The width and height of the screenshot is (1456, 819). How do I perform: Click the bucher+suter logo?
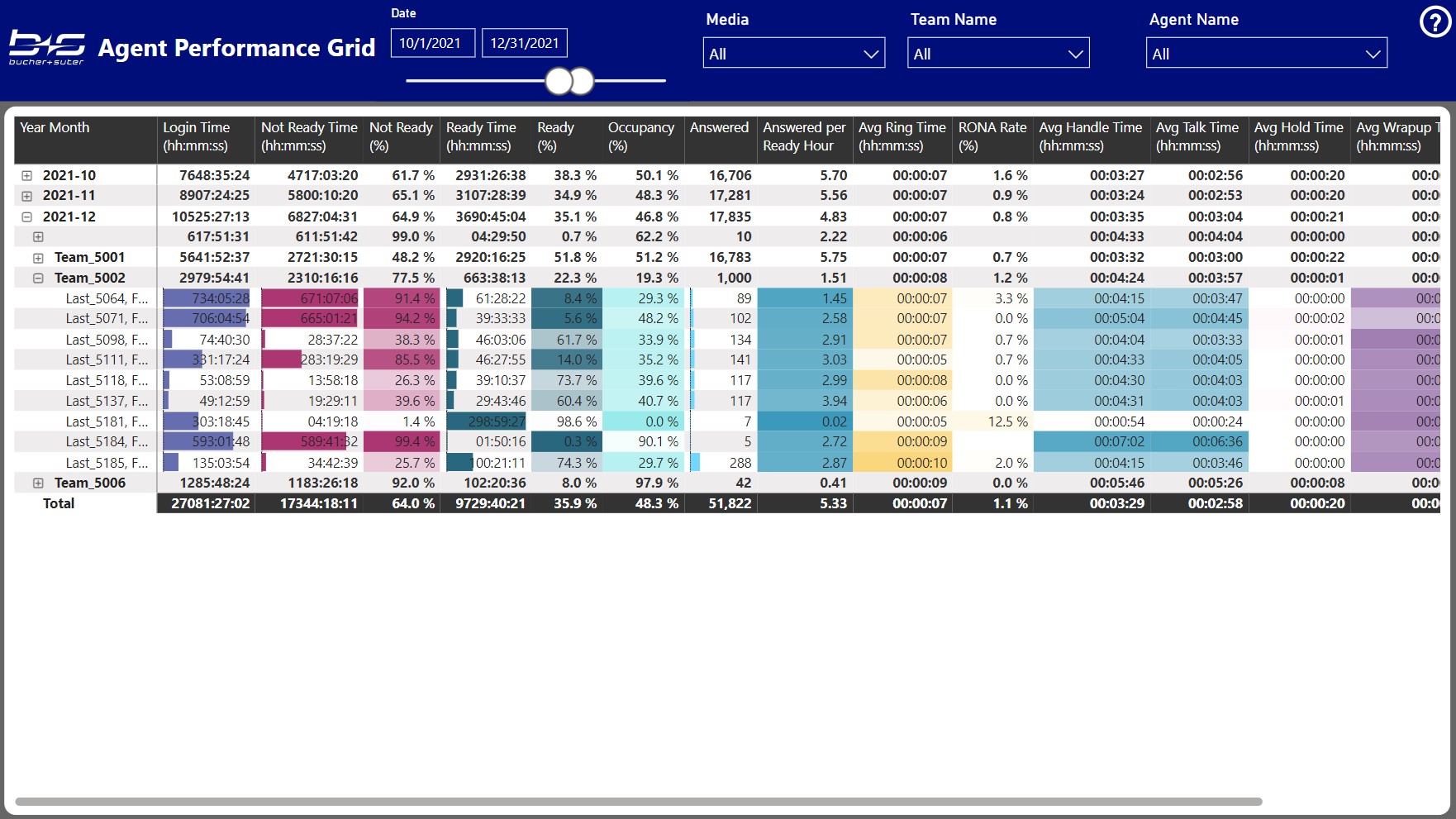(x=47, y=48)
